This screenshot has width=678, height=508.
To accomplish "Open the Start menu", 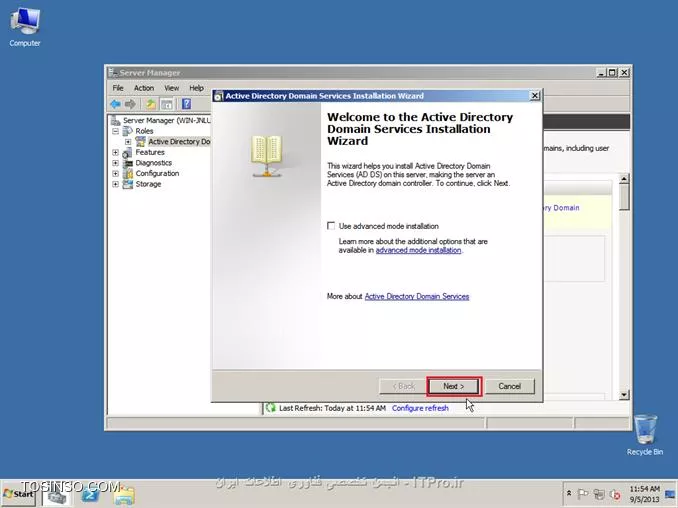I will pos(18,494).
